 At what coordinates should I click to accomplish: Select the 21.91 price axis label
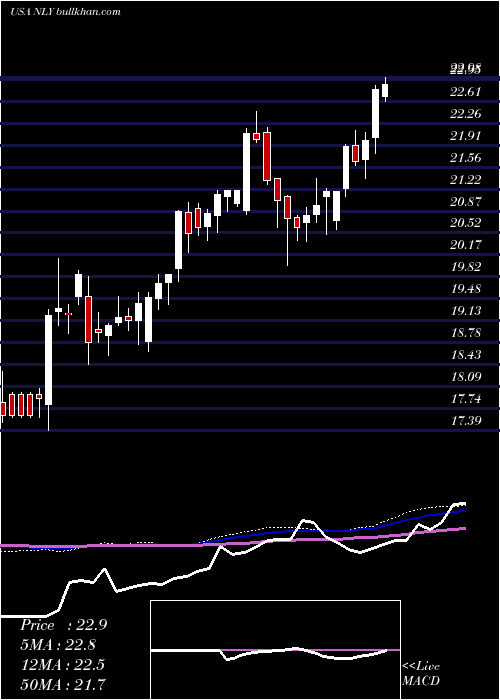point(466,136)
